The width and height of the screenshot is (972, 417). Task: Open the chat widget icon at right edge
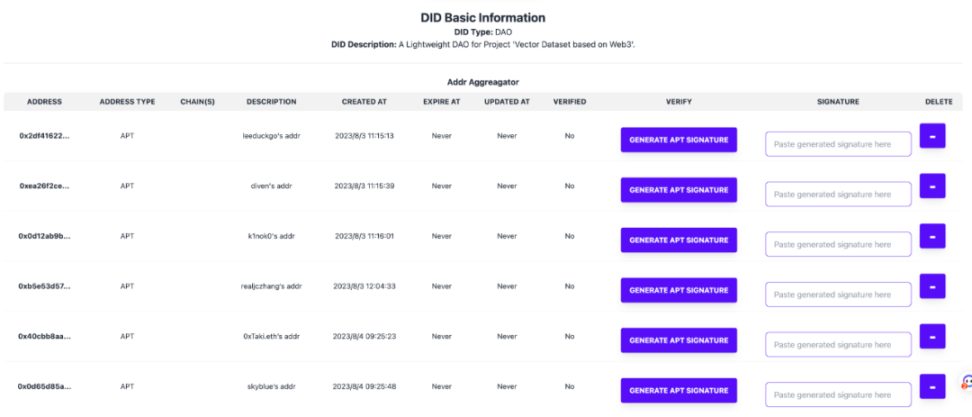[966, 382]
